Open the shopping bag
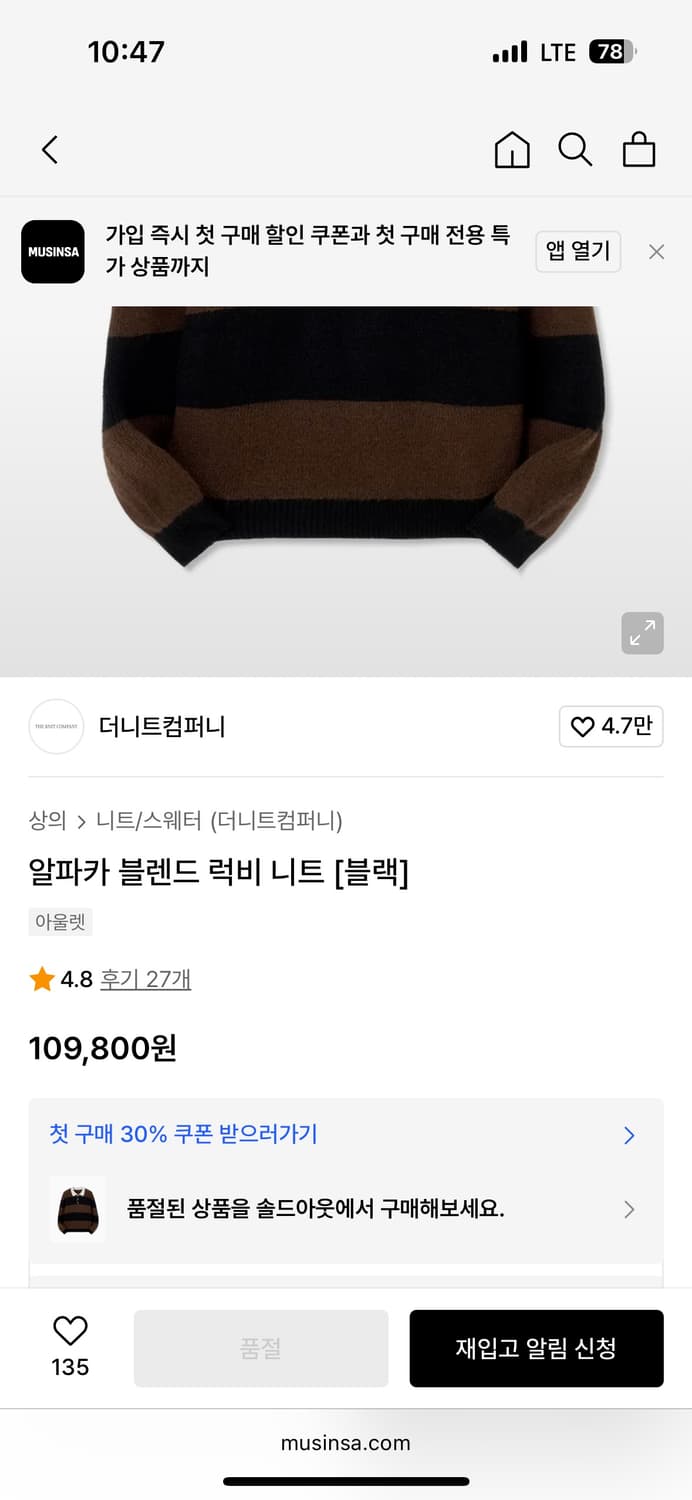Image resolution: width=692 pixels, height=1500 pixels. (x=640, y=150)
